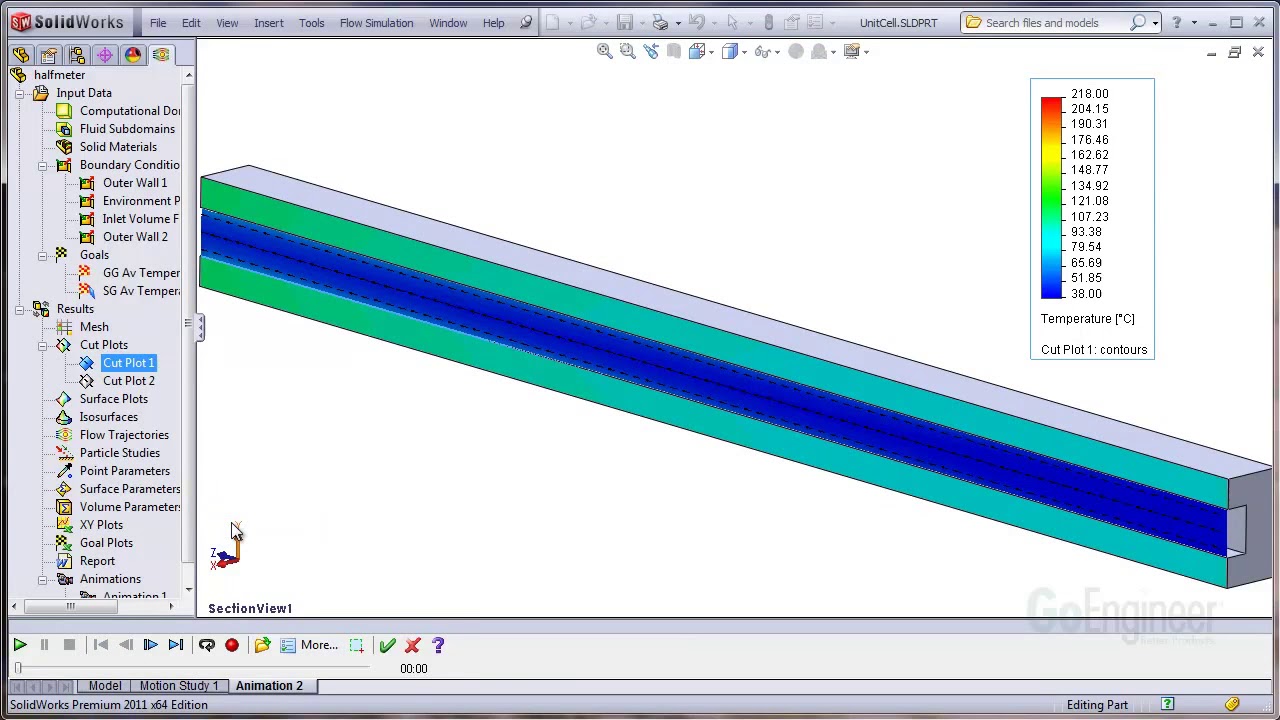Select Surface Plots in tree

pyautogui.click(x=113, y=399)
